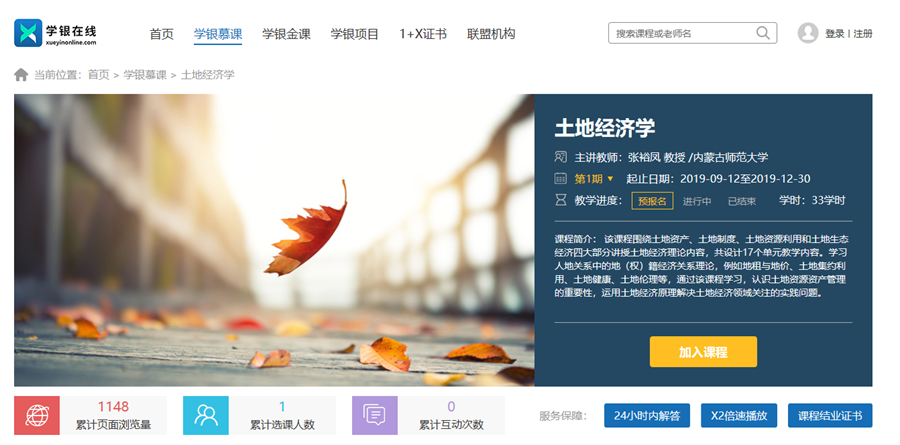900x445 pixels.
Task: Click the 注册 link
Action: click(x=863, y=34)
